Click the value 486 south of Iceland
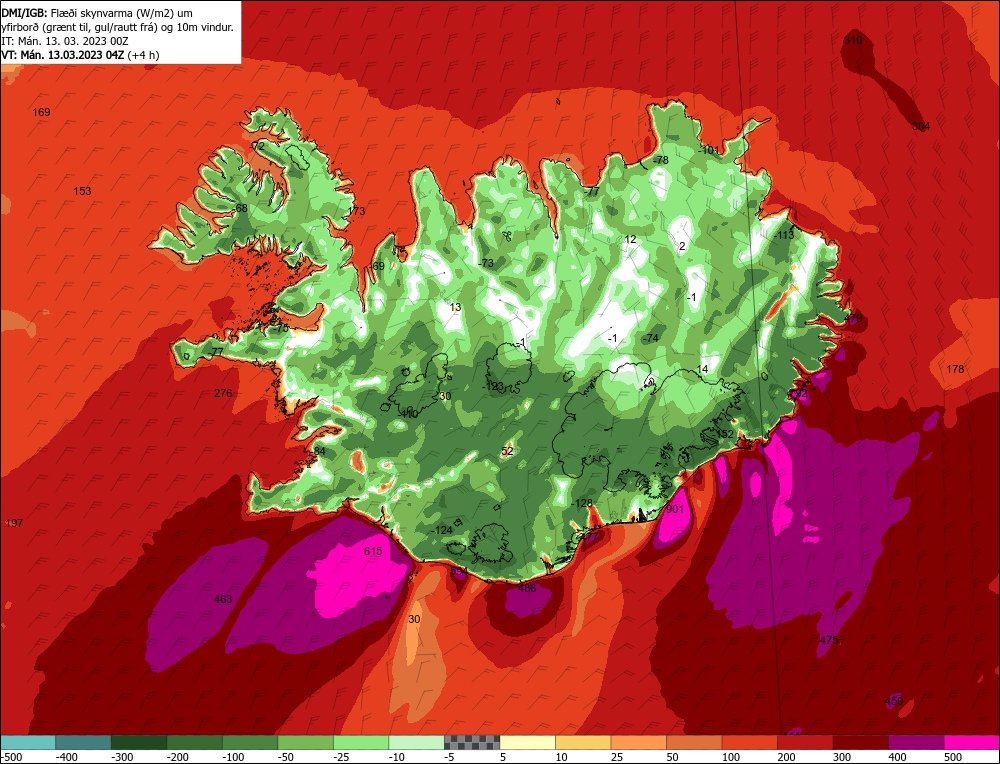The width and height of the screenshot is (1000, 764). click(x=527, y=588)
